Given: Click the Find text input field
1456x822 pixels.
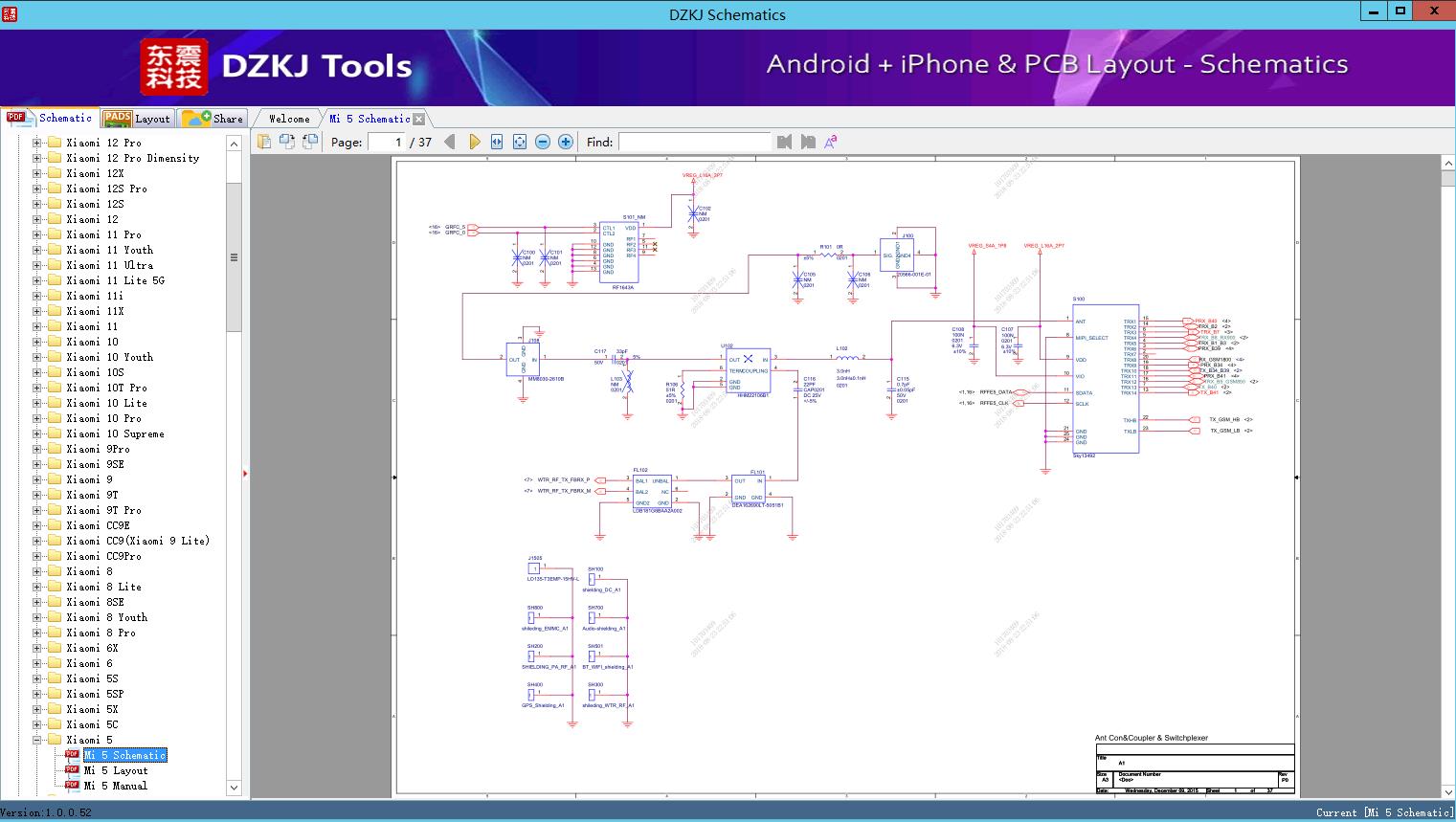Looking at the screenshot, I should [x=694, y=142].
